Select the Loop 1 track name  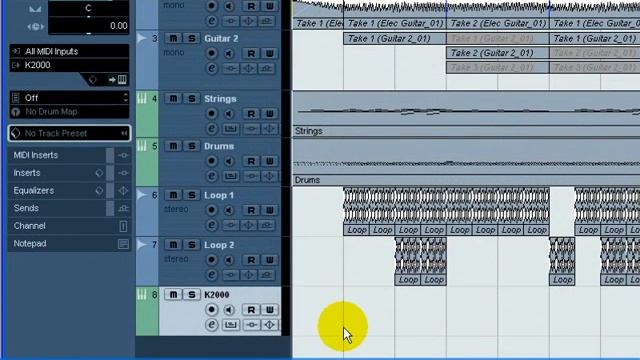click(219, 195)
